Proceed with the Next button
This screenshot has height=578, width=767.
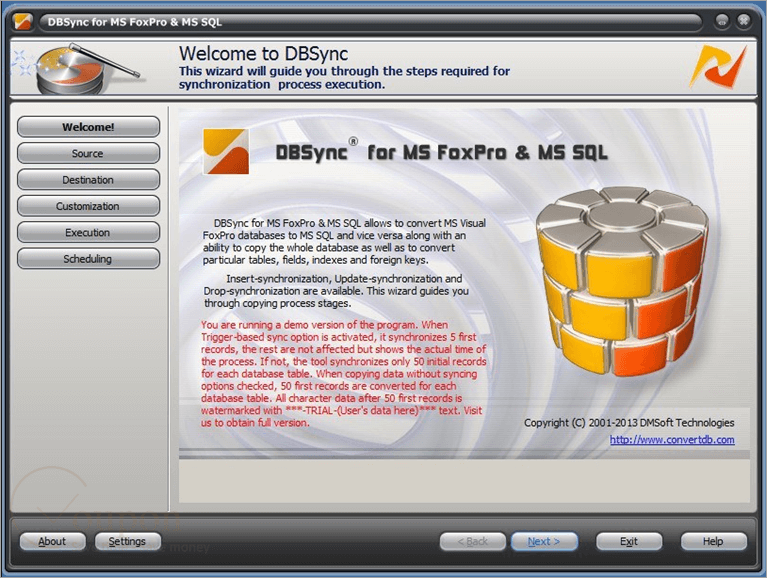[544, 541]
